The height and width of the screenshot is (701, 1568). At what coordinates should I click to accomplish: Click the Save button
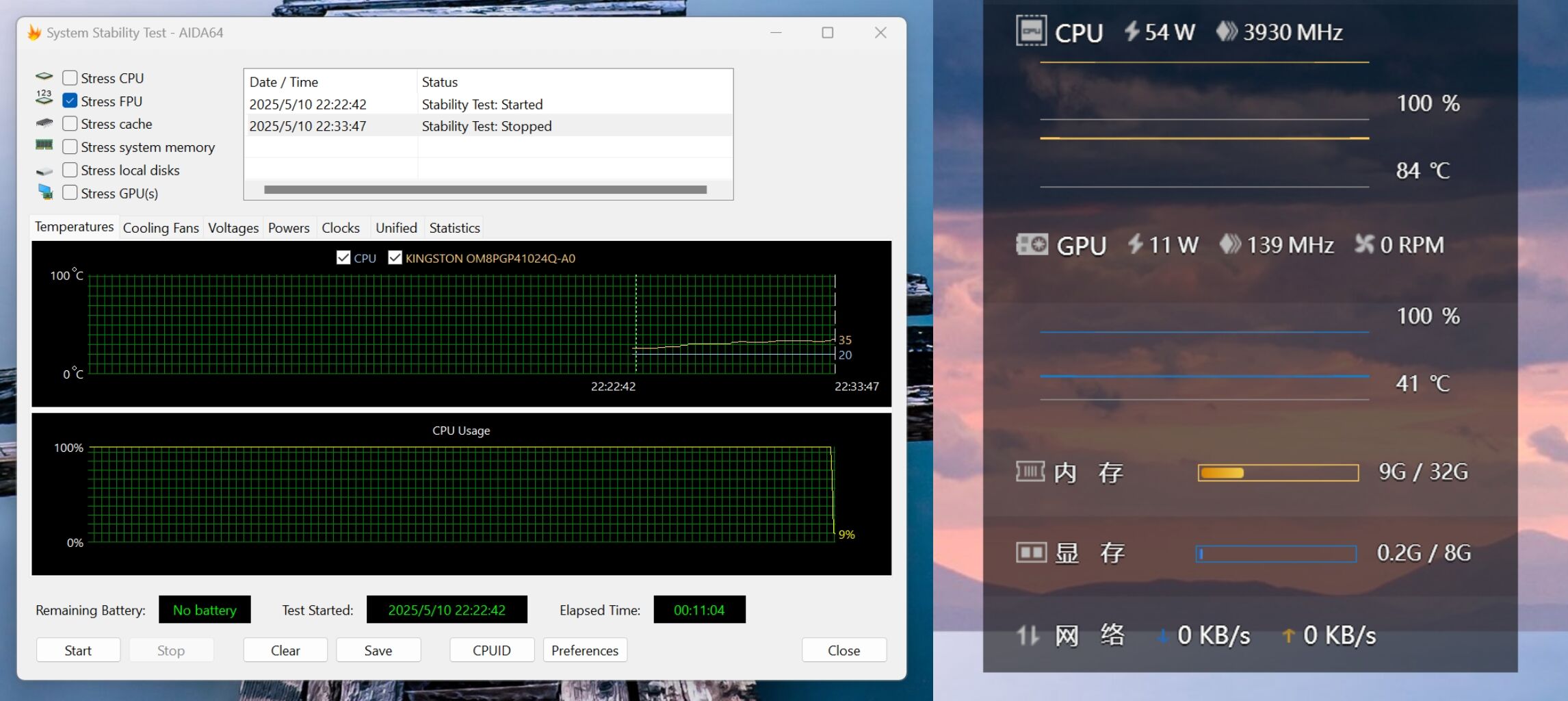[378, 650]
